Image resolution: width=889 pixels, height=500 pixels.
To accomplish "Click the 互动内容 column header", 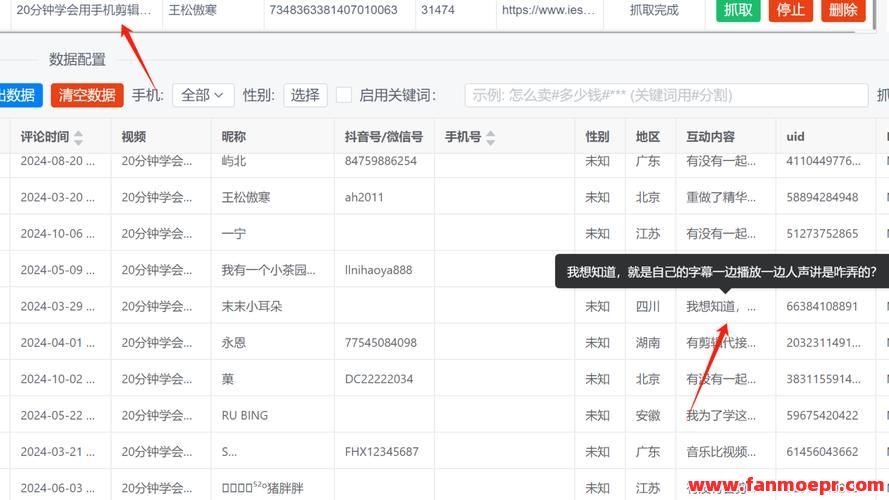I will pos(710,137).
